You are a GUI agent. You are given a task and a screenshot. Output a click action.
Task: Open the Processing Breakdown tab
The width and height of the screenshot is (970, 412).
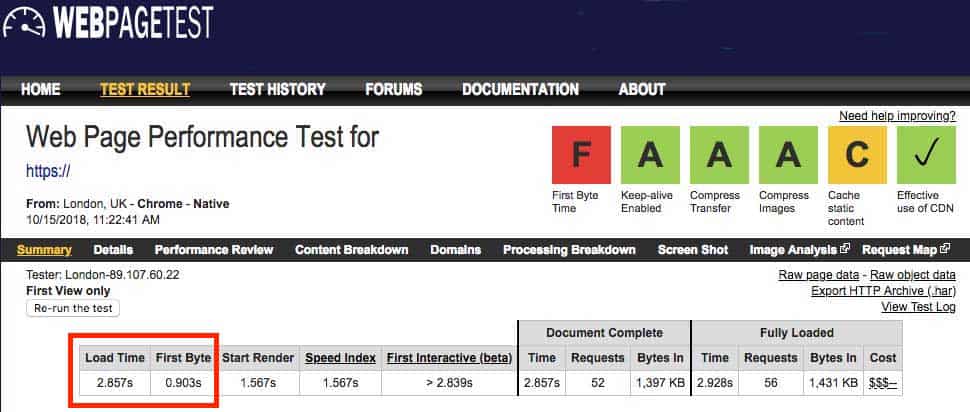point(569,250)
